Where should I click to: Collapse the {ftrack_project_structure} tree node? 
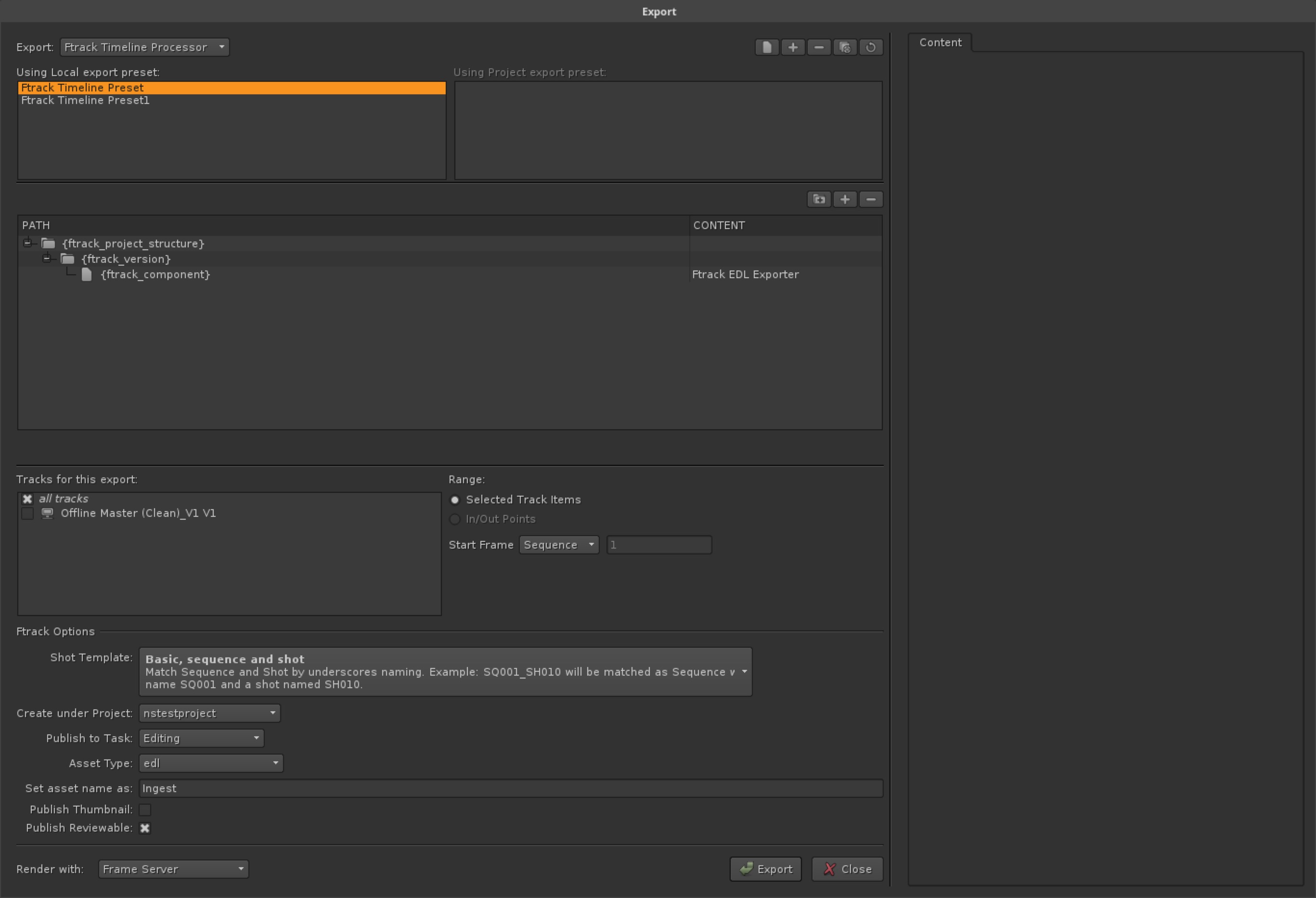click(27, 243)
